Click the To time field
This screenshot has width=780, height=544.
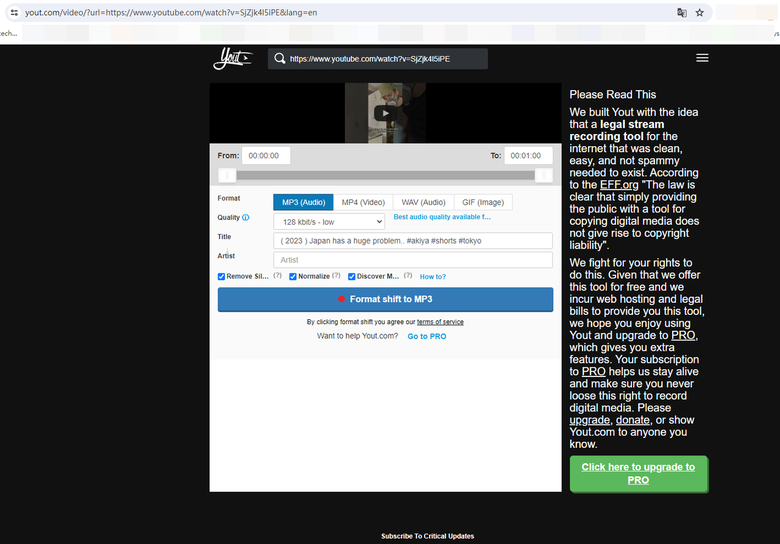click(x=528, y=156)
